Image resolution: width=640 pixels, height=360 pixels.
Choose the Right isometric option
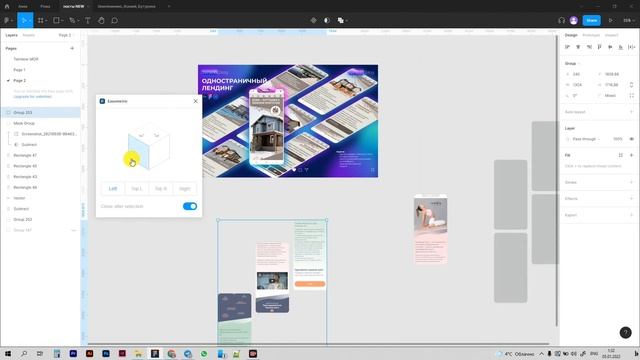pyautogui.click(x=184, y=189)
